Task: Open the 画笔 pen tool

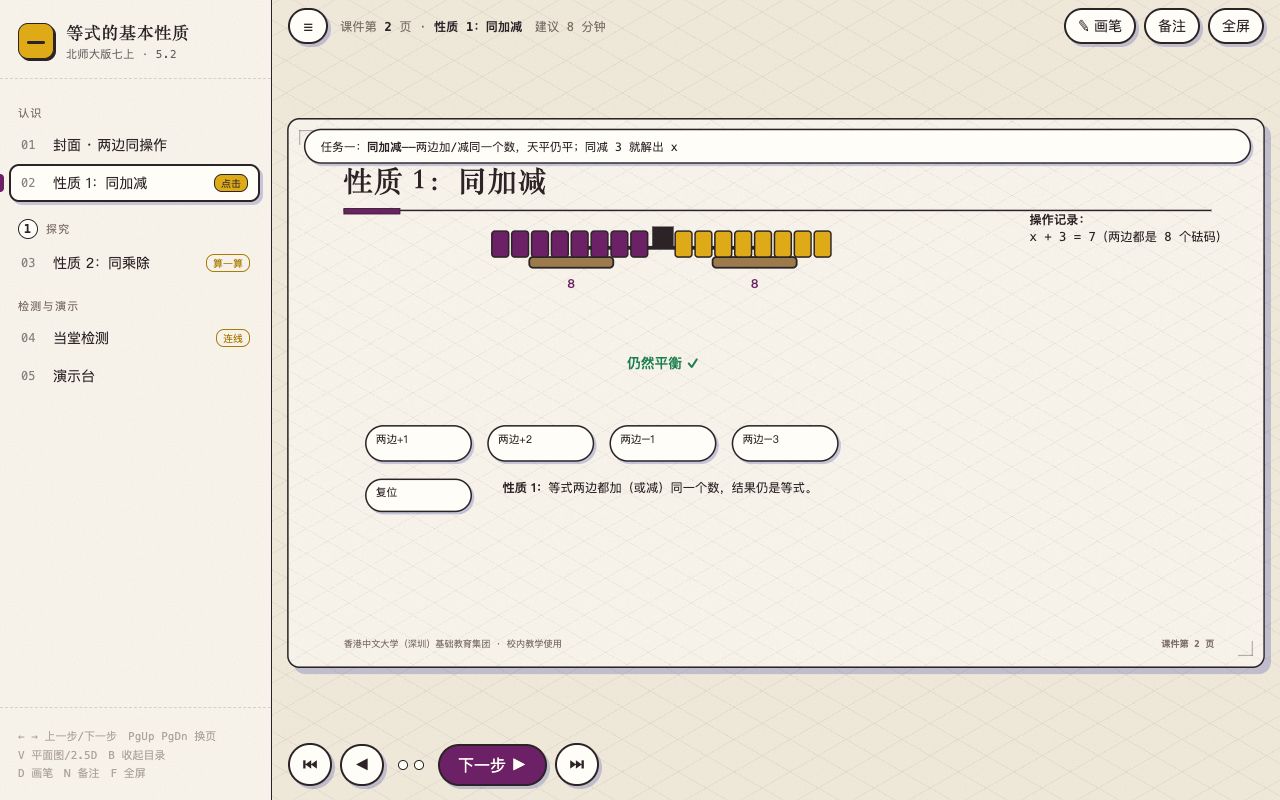Action: tap(1100, 26)
